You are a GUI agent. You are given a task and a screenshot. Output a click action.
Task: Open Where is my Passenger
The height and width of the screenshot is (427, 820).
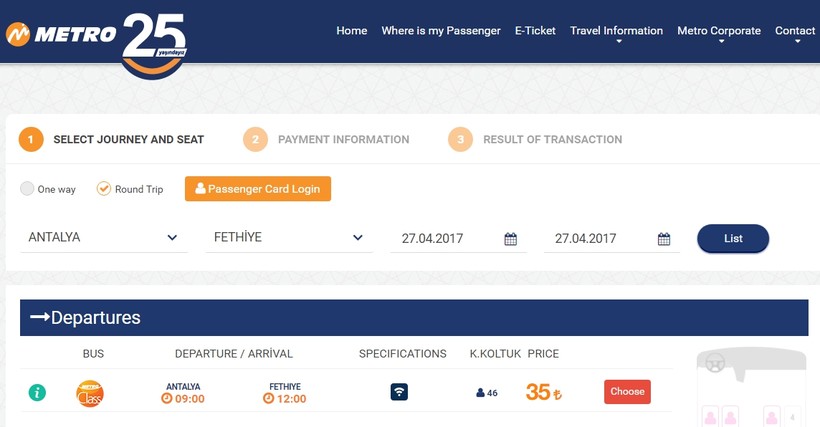click(x=441, y=31)
